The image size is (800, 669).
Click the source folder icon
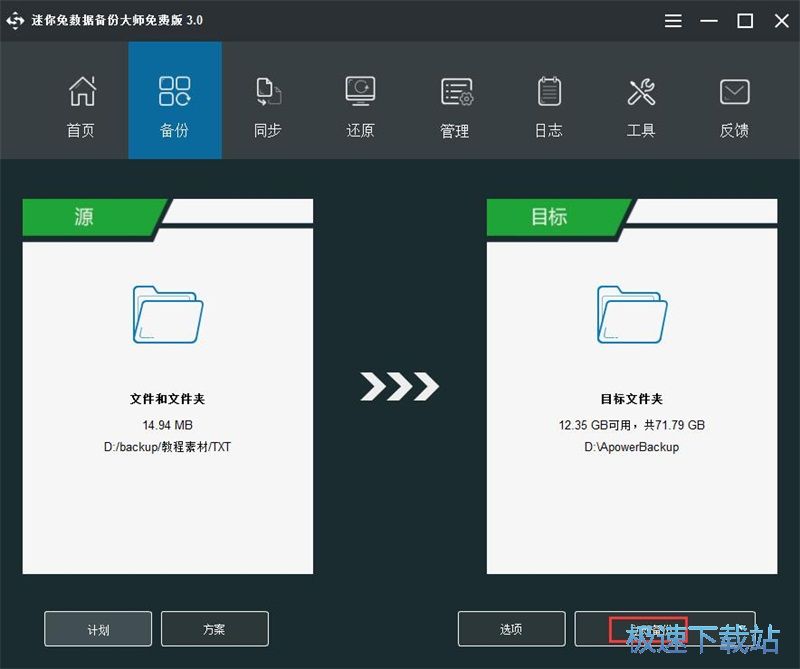(168, 314)
